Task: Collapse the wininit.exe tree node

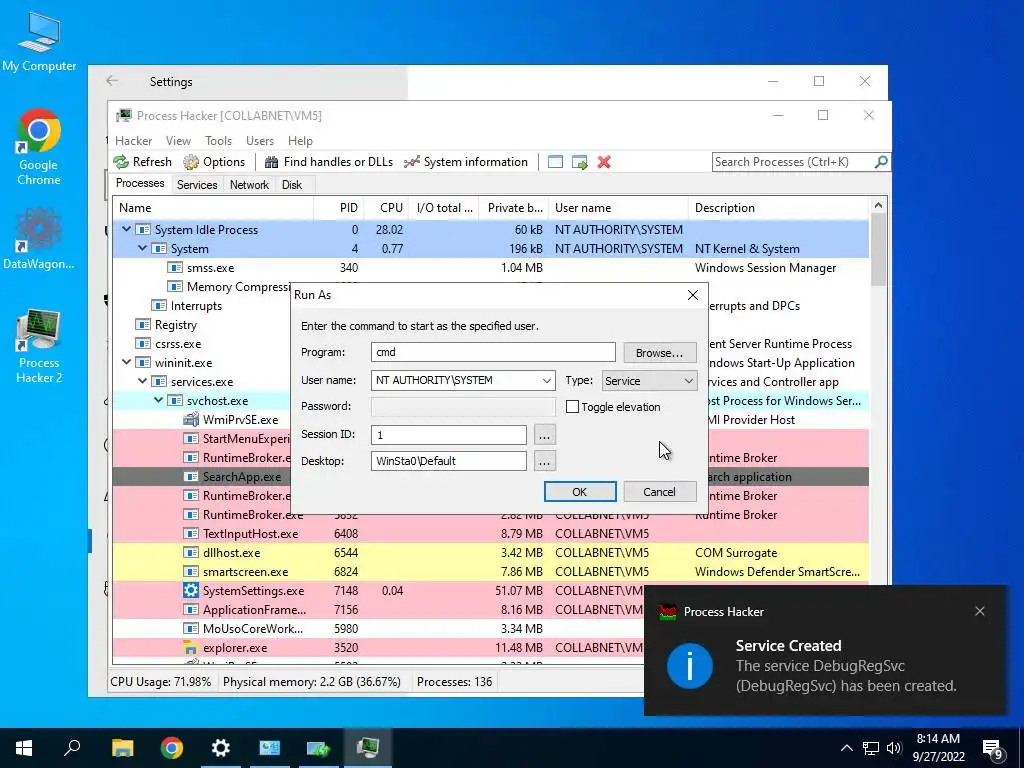Action: [127, 362]
